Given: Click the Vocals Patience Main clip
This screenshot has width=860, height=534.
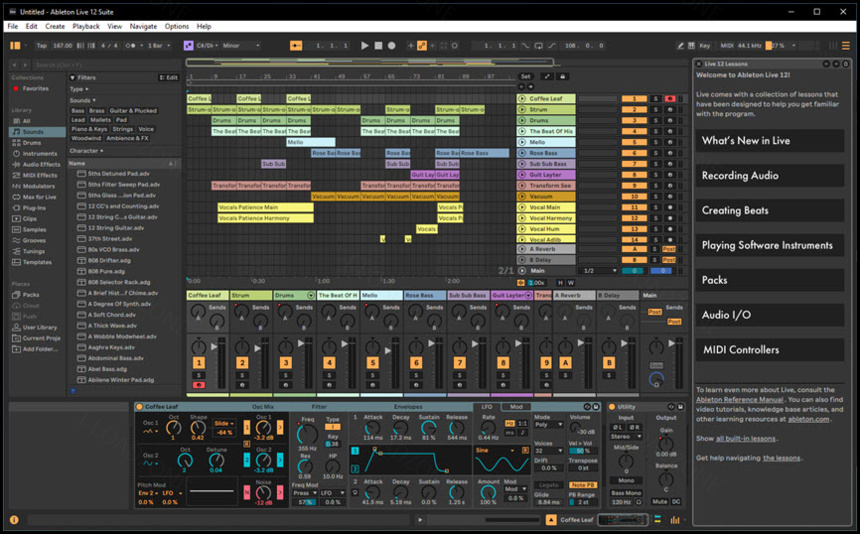Looking at the screenshot, I should pyautogui.click(x=265, y=207).
